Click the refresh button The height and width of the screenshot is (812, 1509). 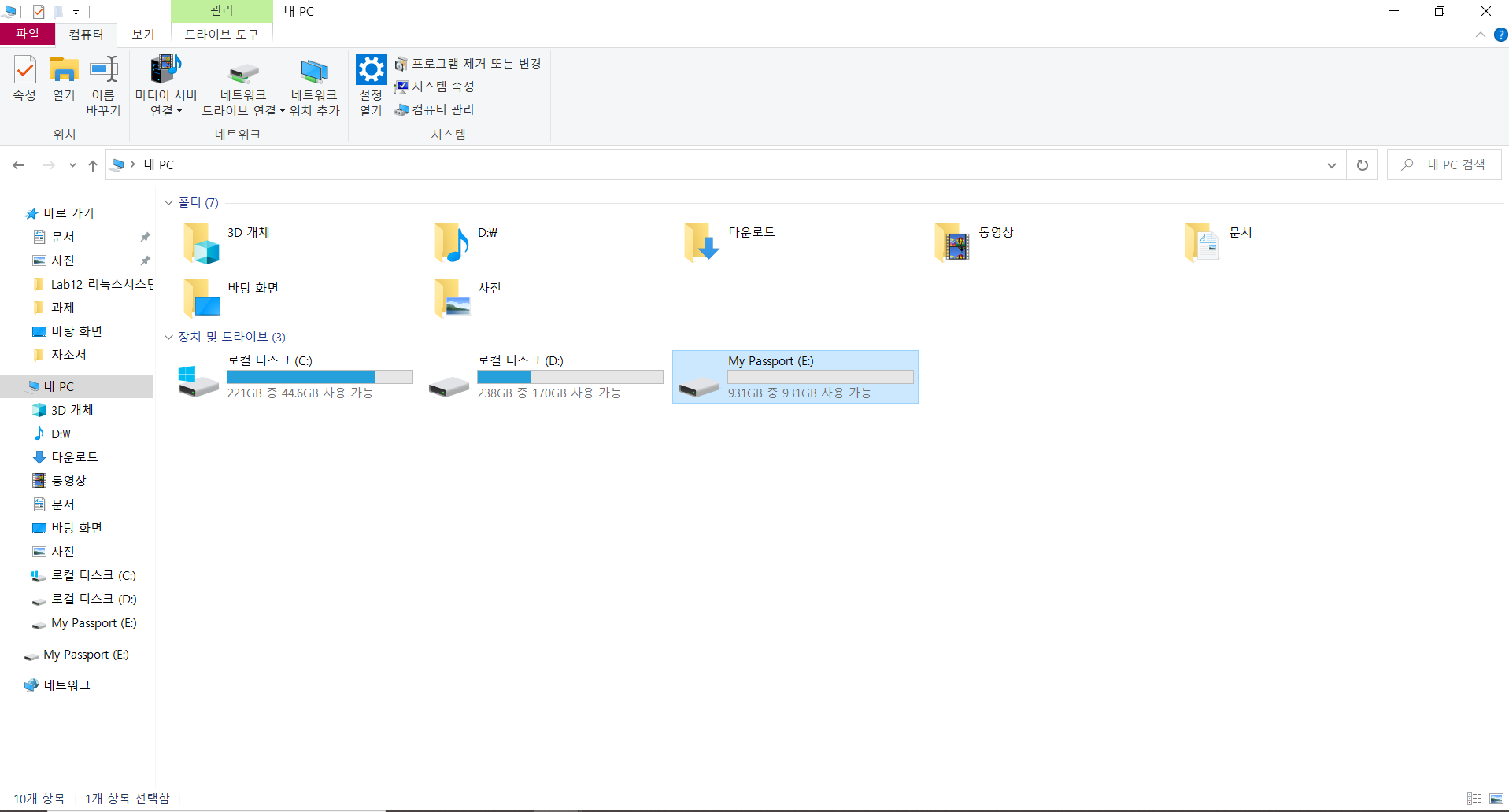pyautogui.click(x=1362, y=165)
